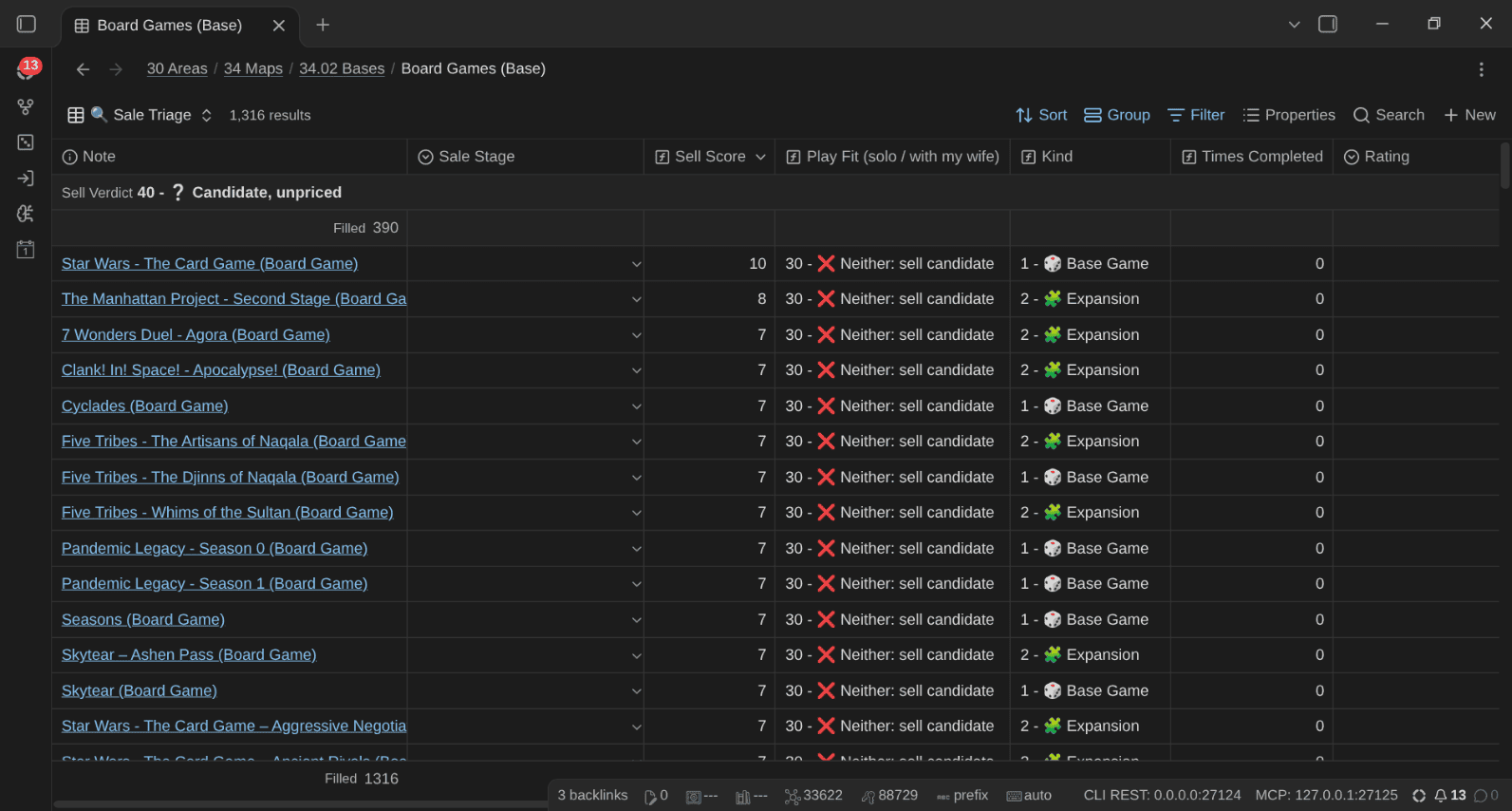Click the Rating column header
This screenshot has height=811, width=1512.
(1415, 157)
